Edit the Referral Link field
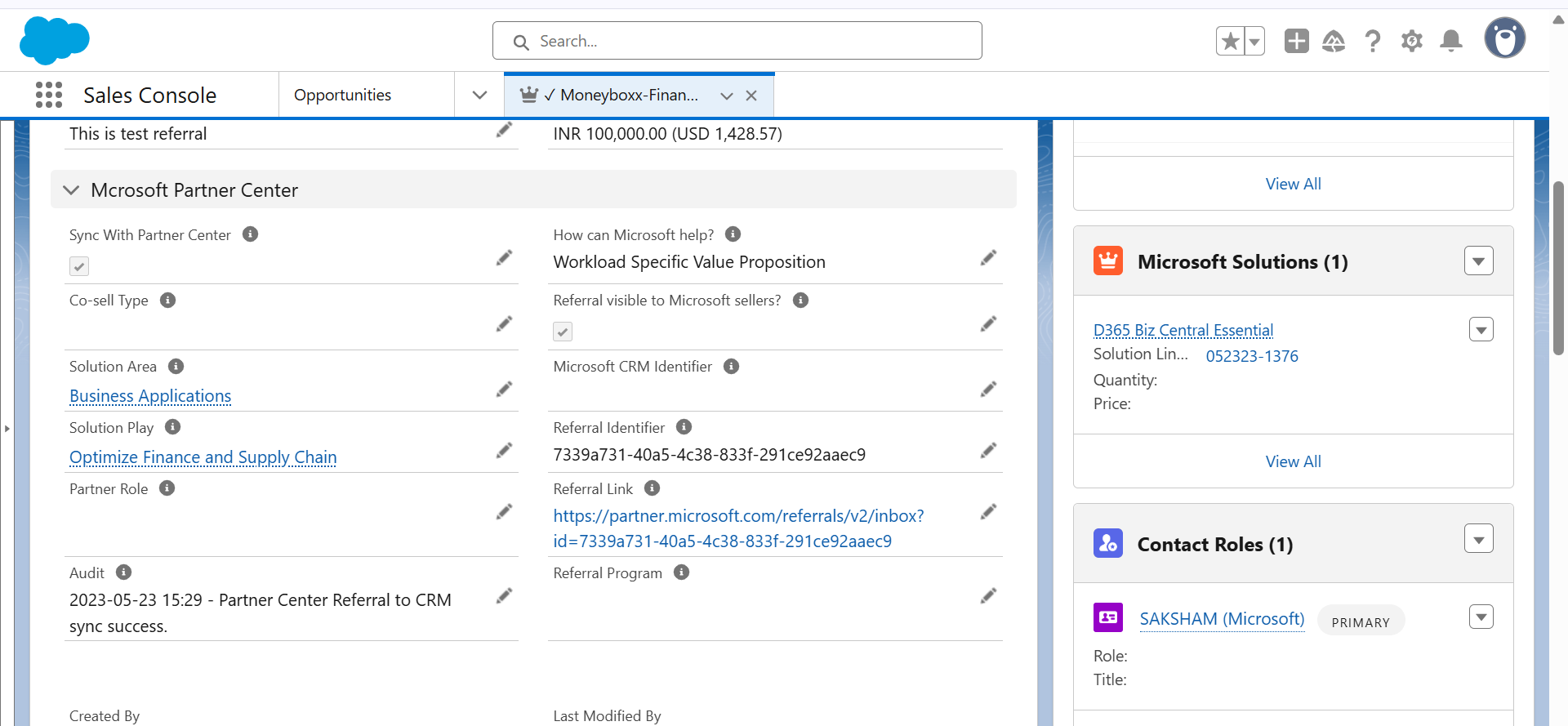The height and width of the screenshot is (726, 1568). pyautogui.click(x=989, y=512)
